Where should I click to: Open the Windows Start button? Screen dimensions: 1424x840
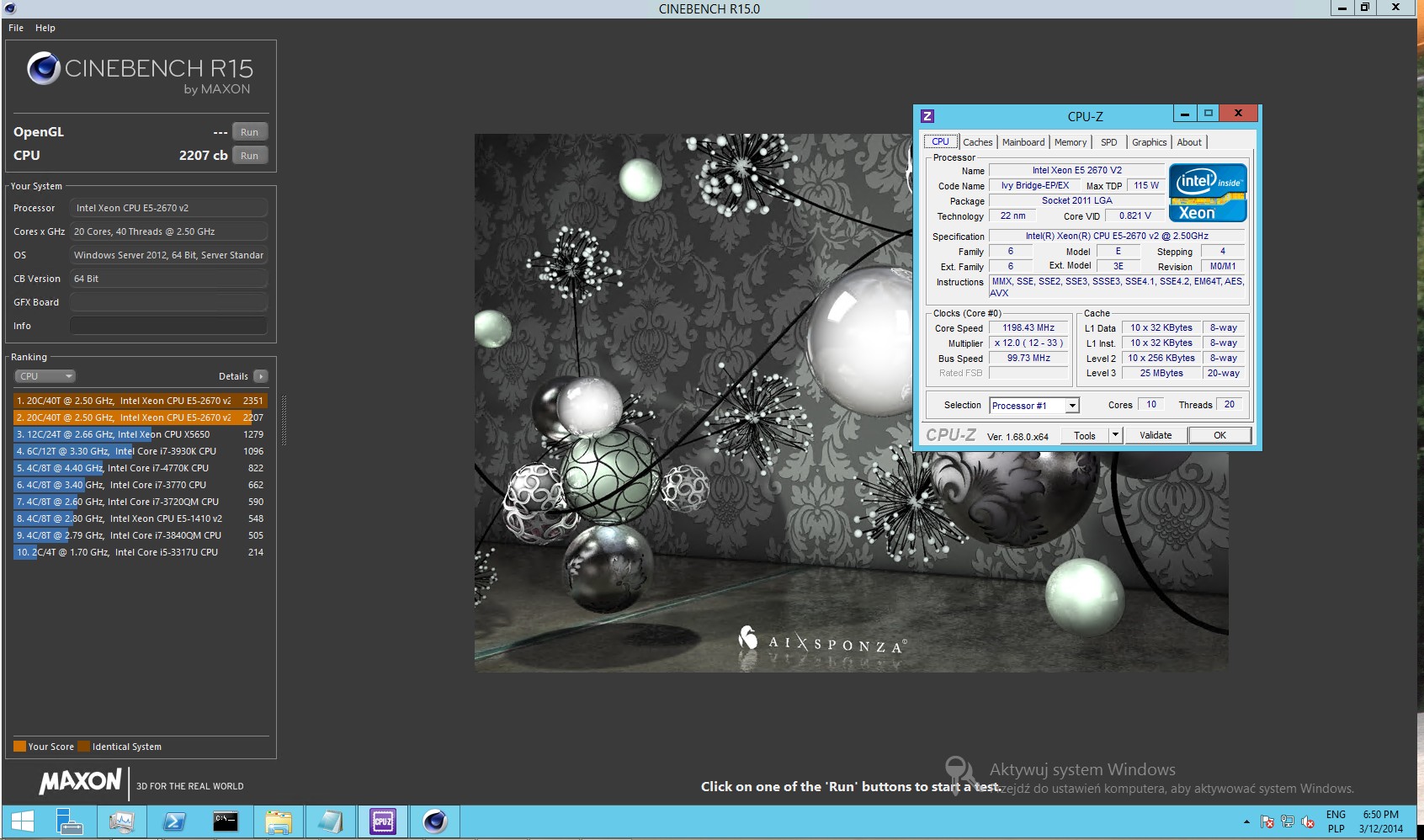pos(23,821)
